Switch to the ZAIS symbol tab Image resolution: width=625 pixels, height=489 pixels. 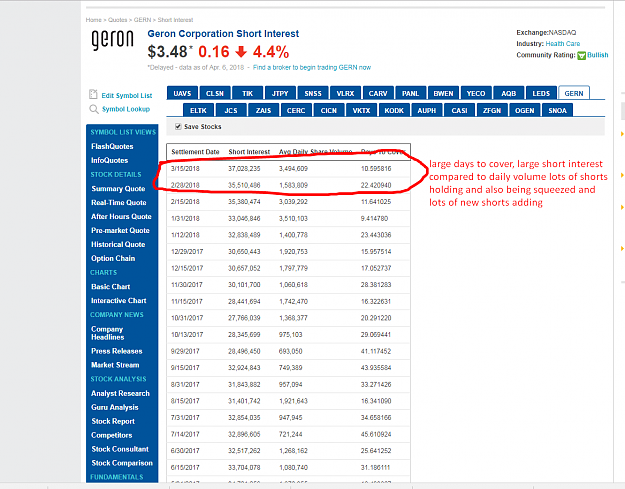point(263,110)
